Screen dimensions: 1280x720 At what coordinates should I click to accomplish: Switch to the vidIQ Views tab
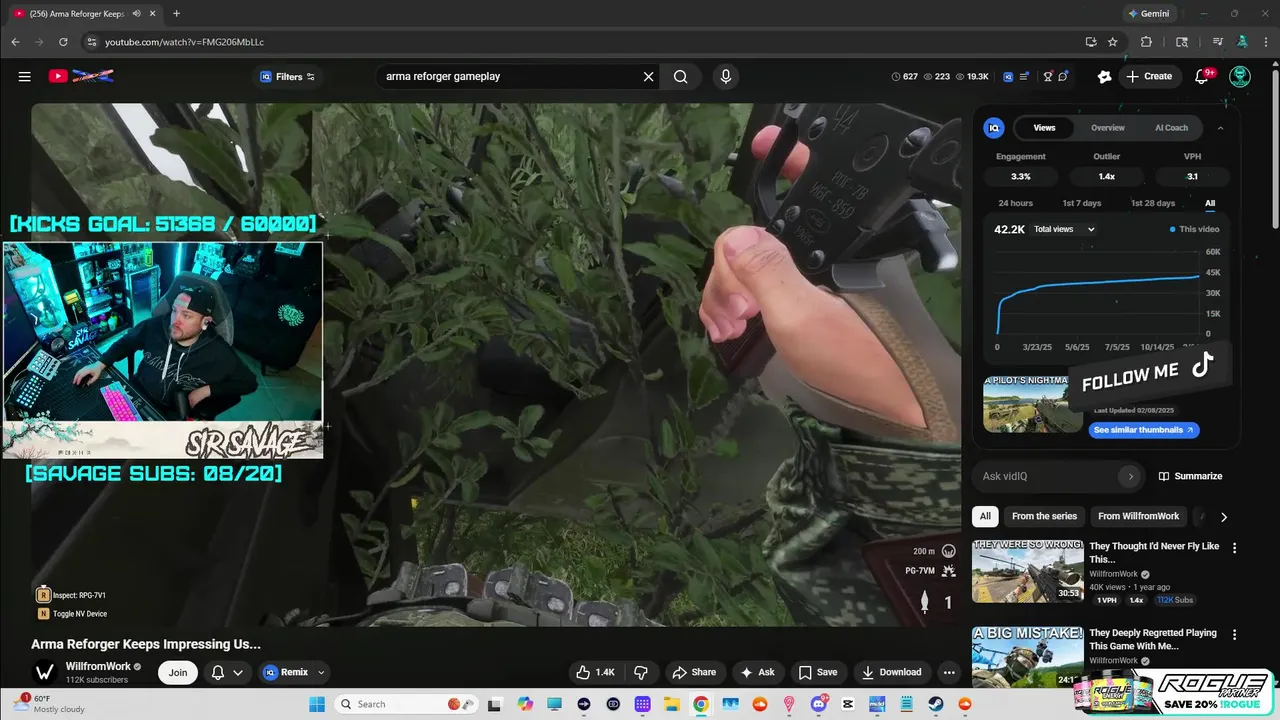click(x=1044, y=128)
